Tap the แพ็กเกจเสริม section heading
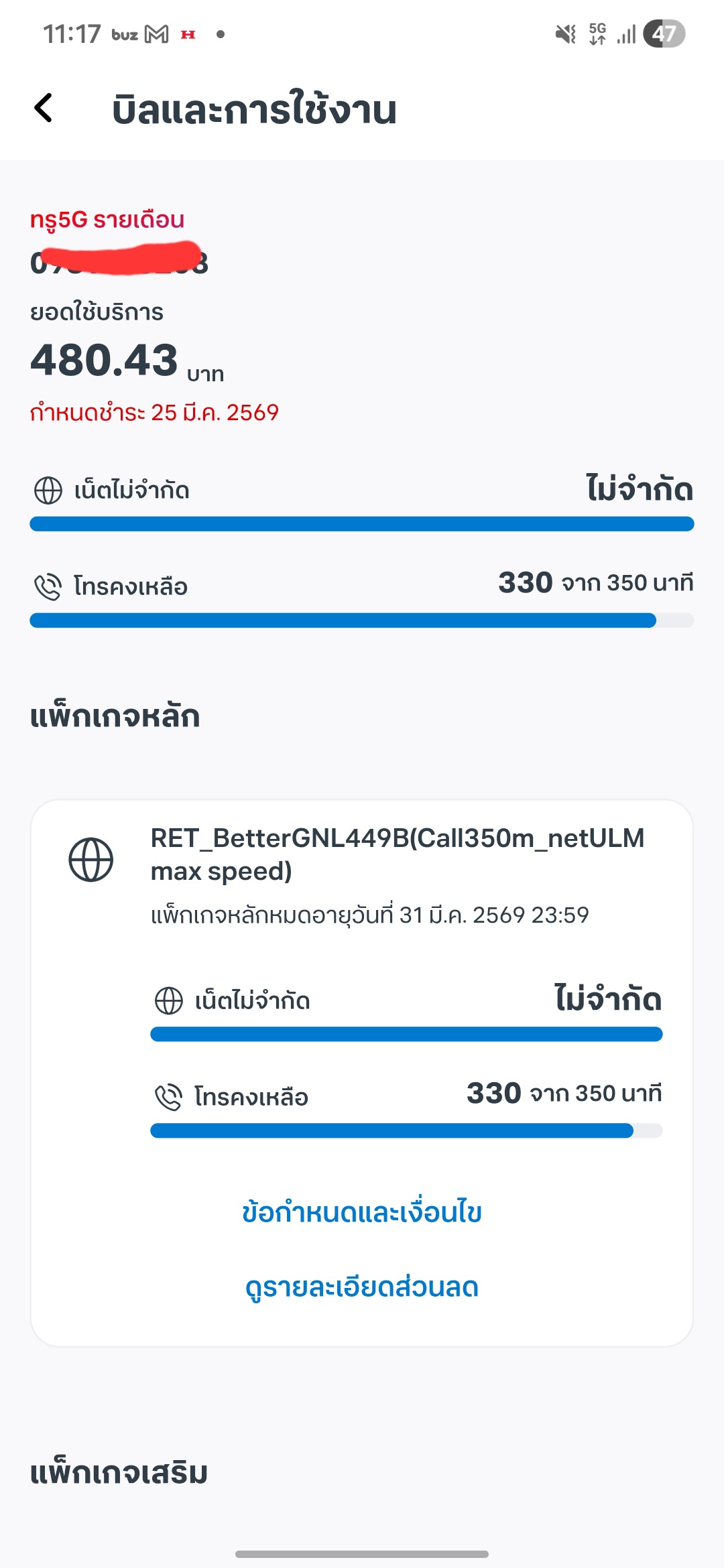 [x=119, y=1473]
